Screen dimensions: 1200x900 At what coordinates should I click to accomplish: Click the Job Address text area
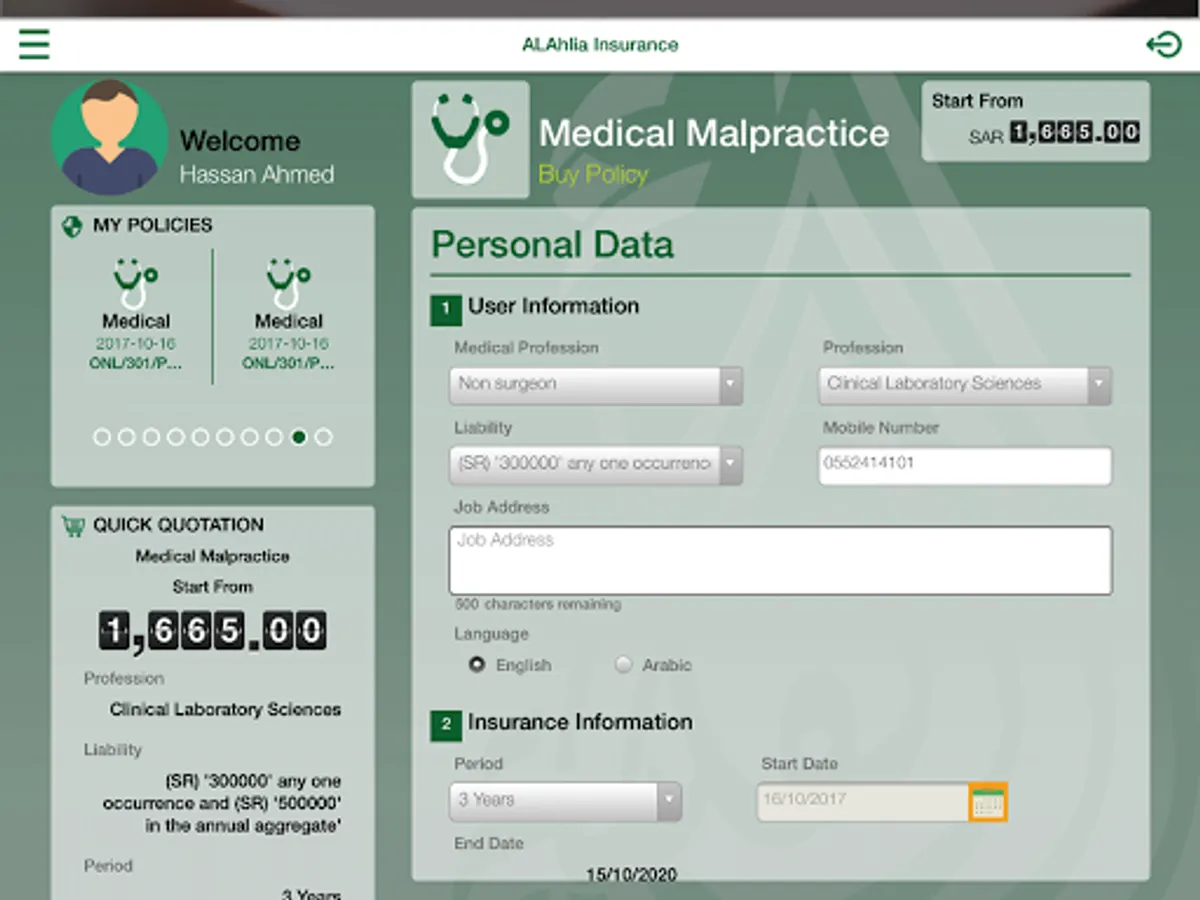781,561
